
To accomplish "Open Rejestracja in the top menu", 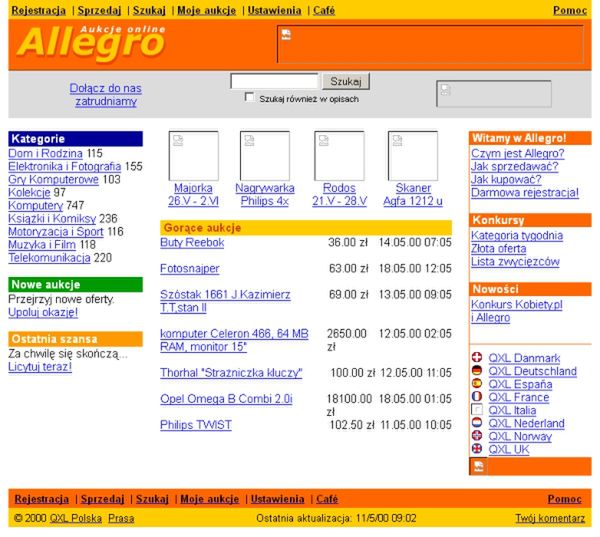I will [x=39, y=10].
